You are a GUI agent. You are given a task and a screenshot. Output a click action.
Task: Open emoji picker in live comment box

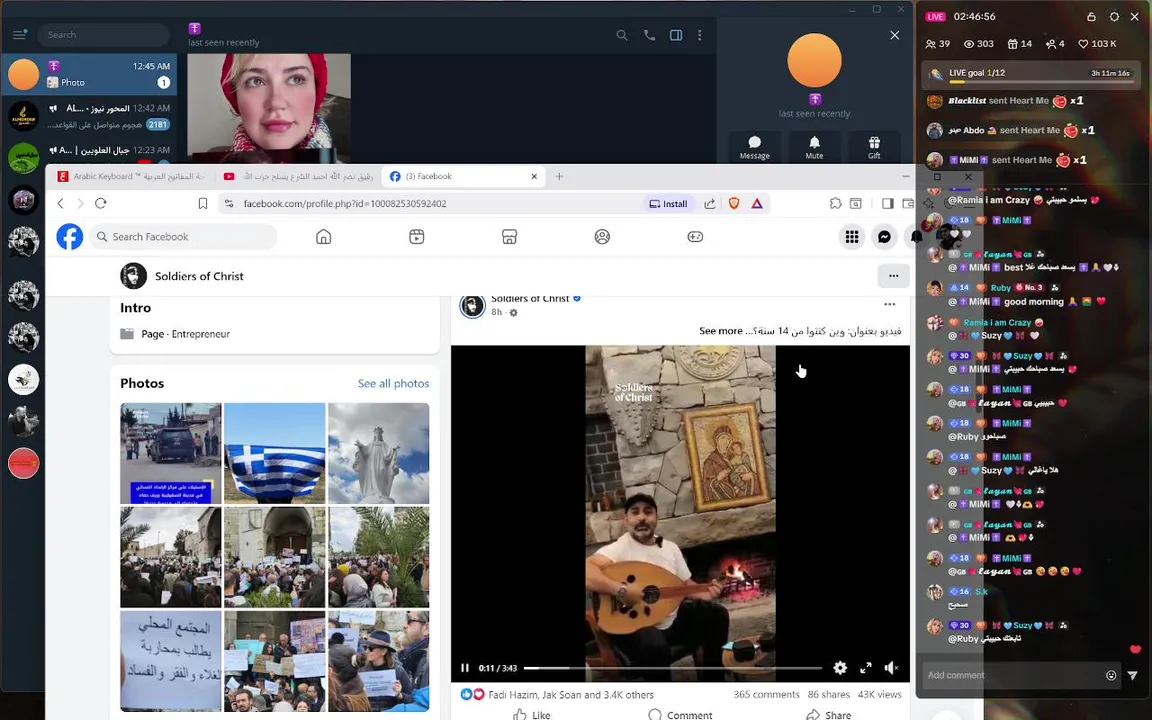(x=1111, y=675)
